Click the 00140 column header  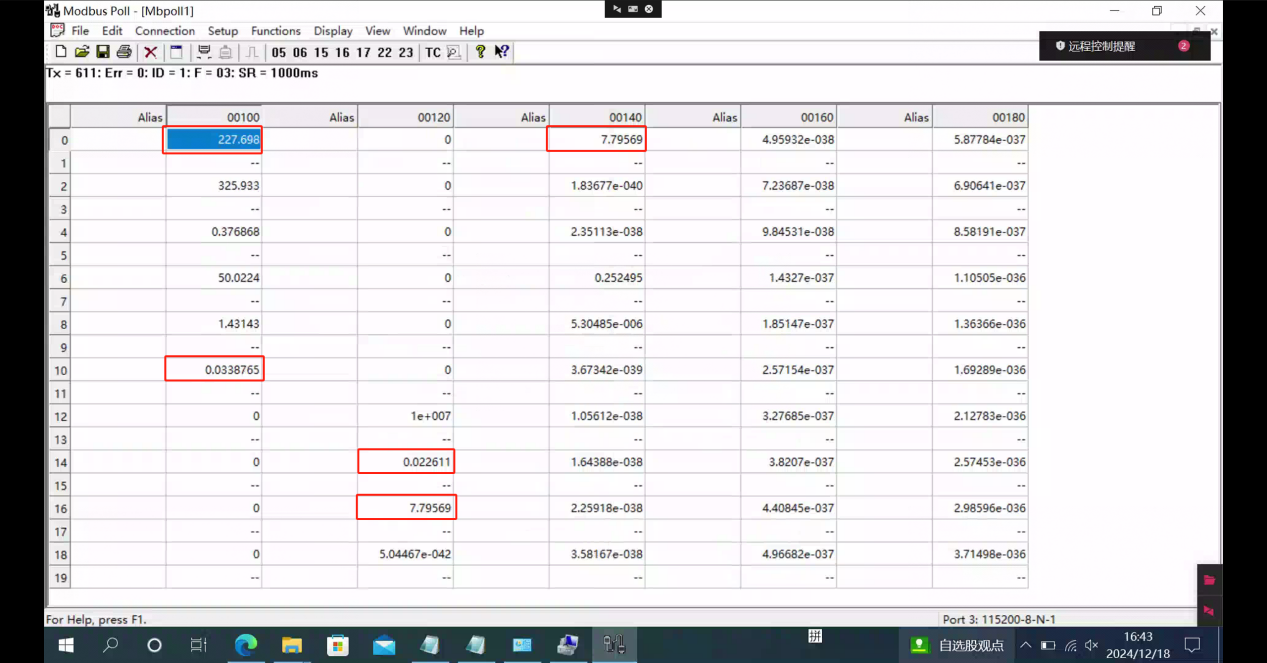[597, 117]
